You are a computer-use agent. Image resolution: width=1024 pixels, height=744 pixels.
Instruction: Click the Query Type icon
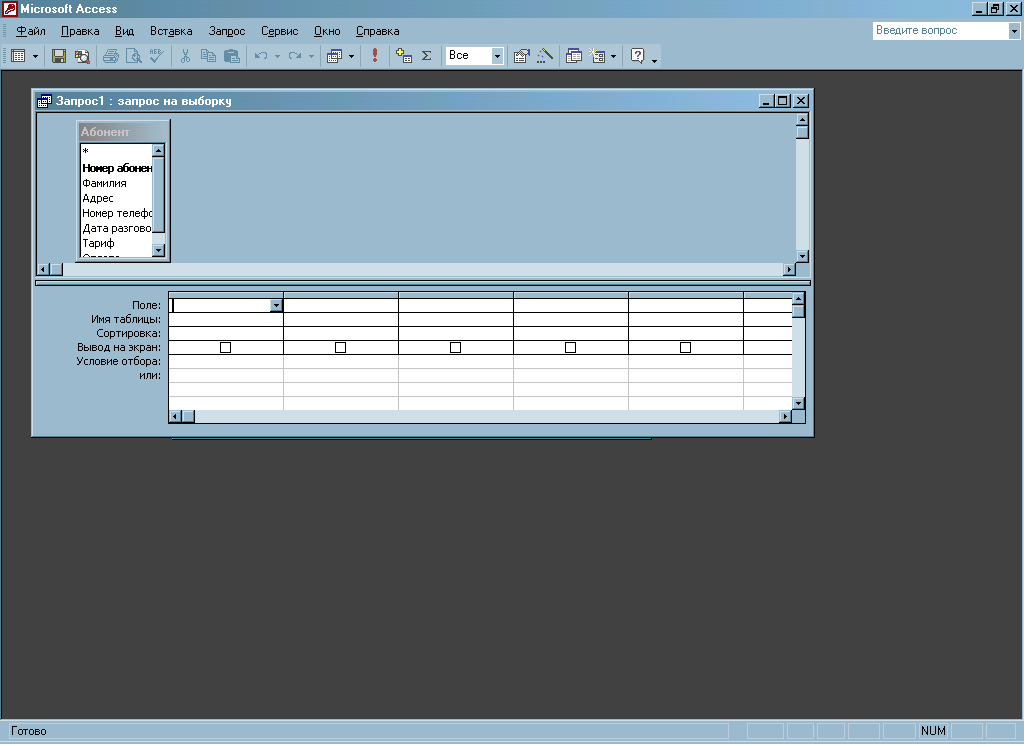[x=334, y=56]
